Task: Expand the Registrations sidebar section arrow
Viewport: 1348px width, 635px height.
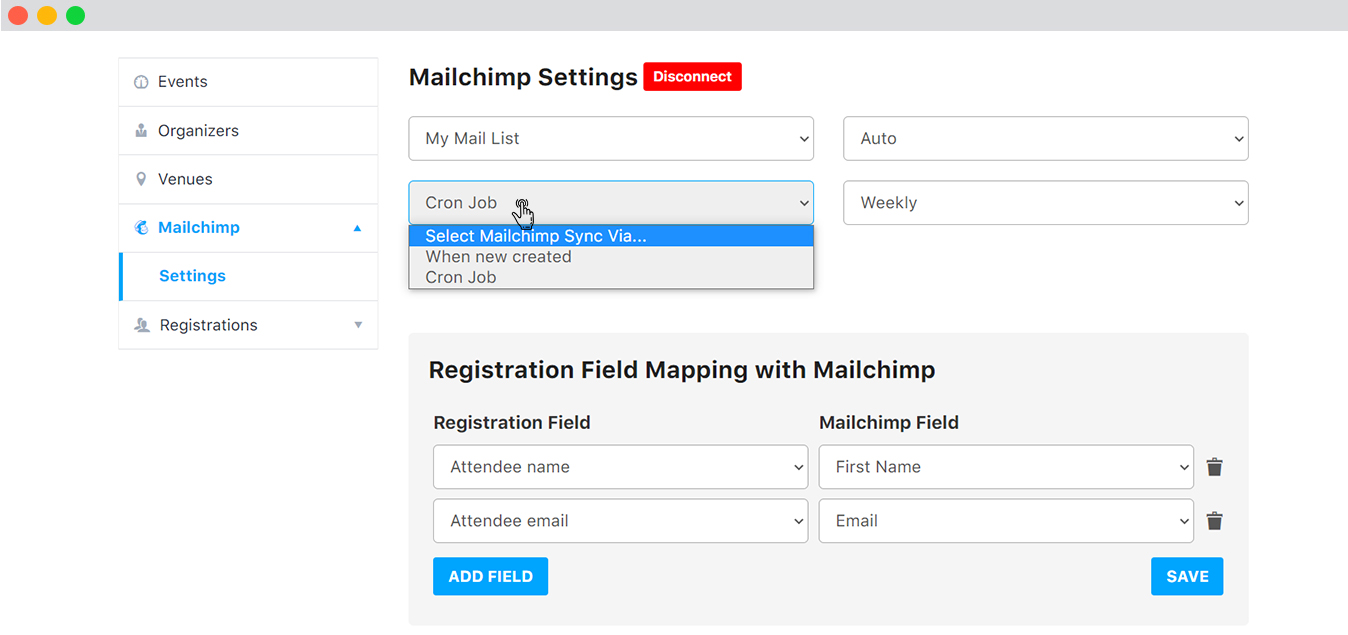Action: [x=358, y=325]
